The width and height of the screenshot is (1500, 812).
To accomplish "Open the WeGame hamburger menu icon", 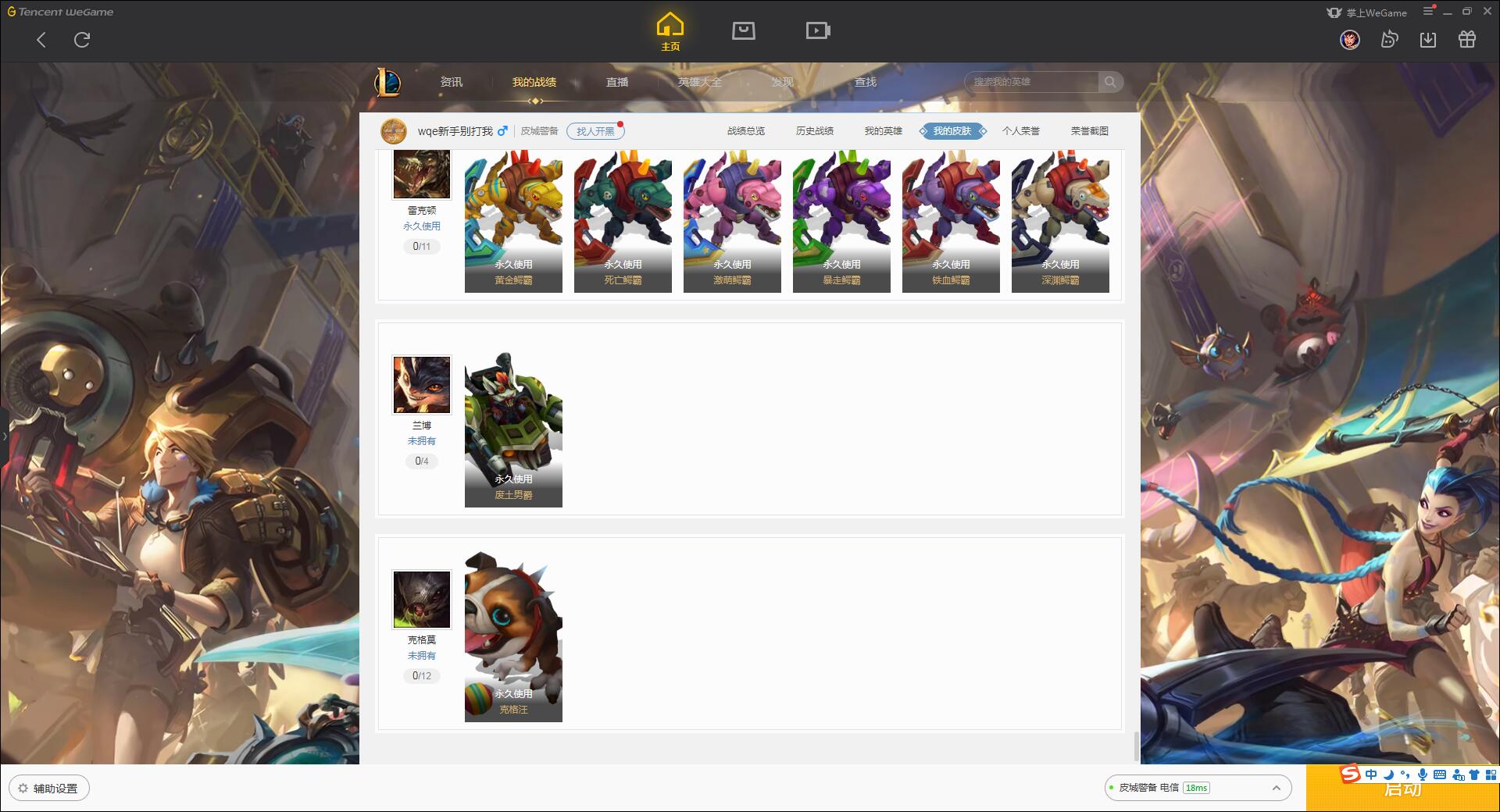I will coord(1428,11).
